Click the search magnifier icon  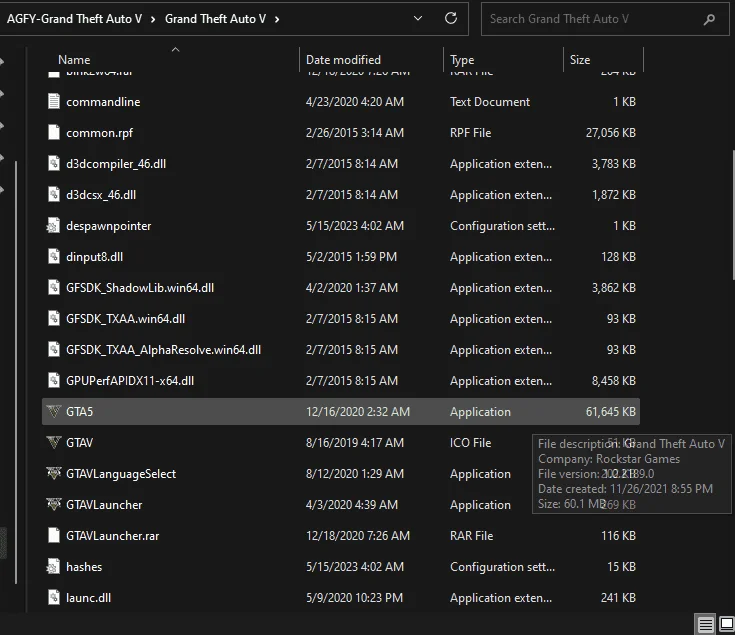coord(709,19)
